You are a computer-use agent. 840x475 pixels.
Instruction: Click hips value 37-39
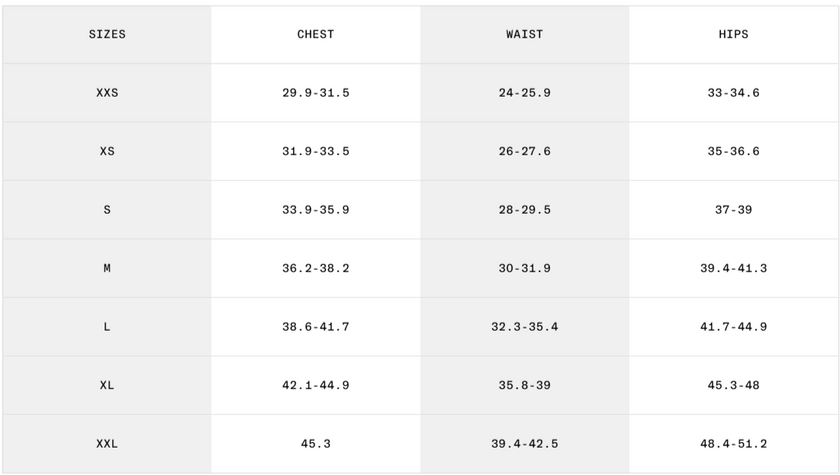tap(734, 210)
